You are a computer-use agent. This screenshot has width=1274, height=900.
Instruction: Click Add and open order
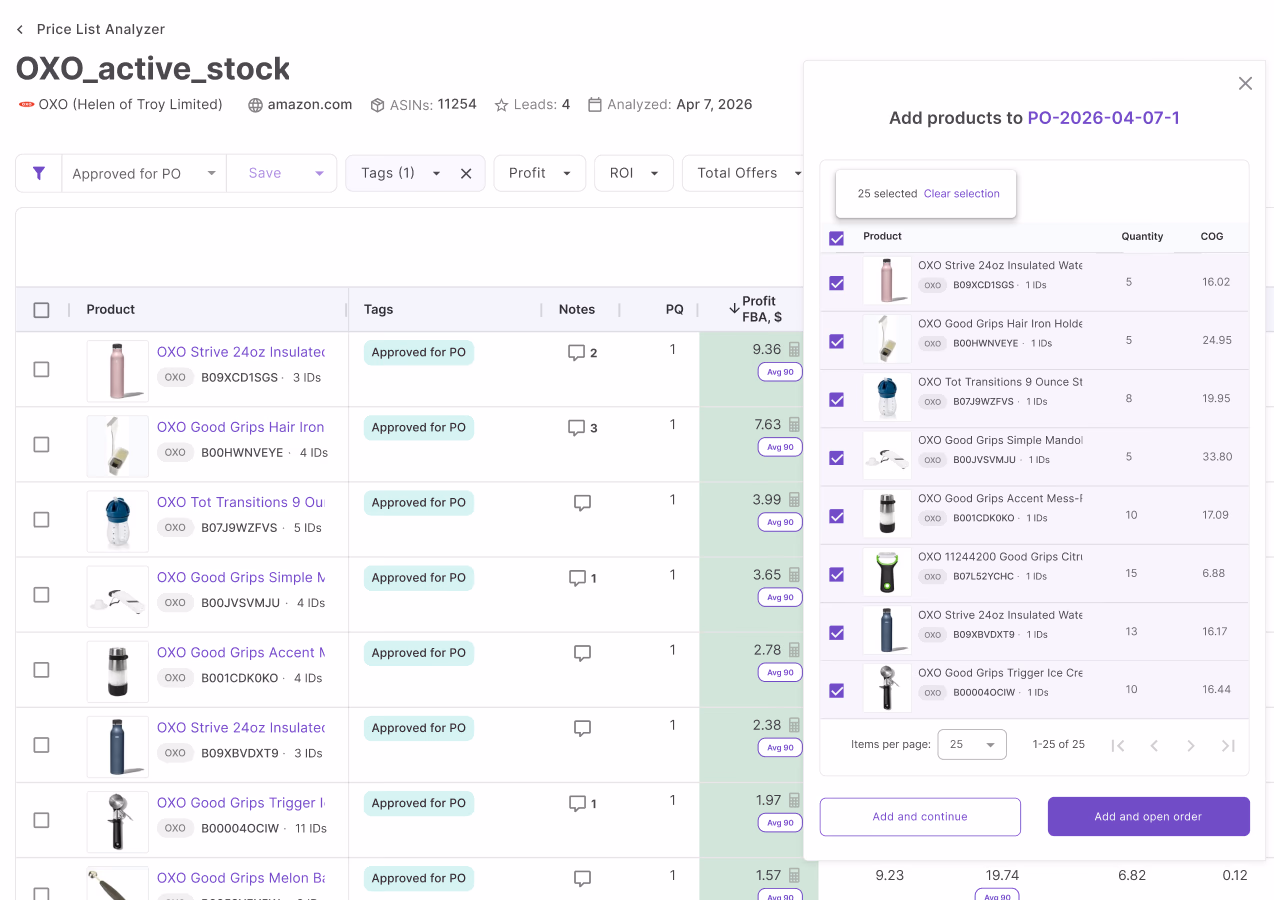(x=1148, y=816)
